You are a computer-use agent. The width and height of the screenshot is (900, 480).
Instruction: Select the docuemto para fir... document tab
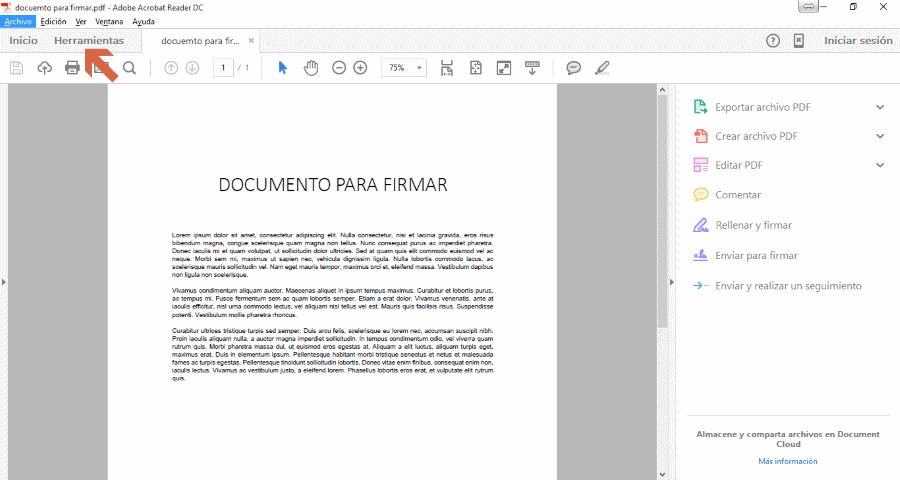click(x=200, y=41)
